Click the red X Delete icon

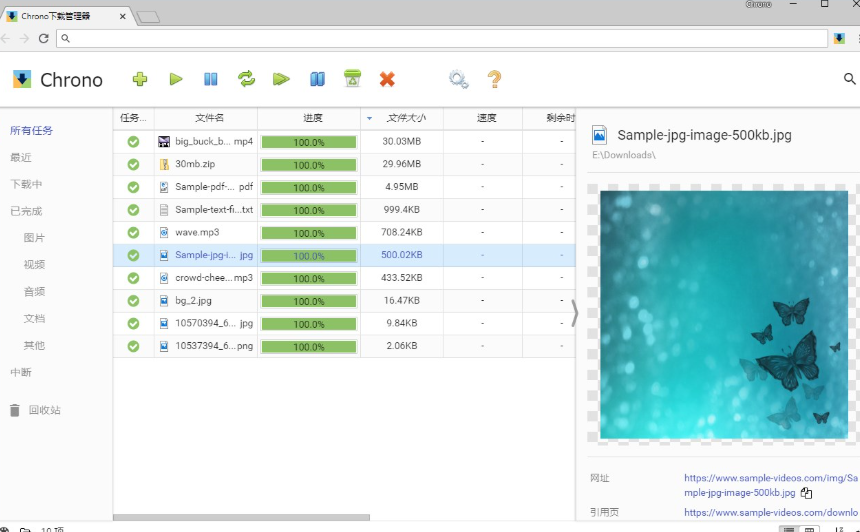[x=387, y=79]
